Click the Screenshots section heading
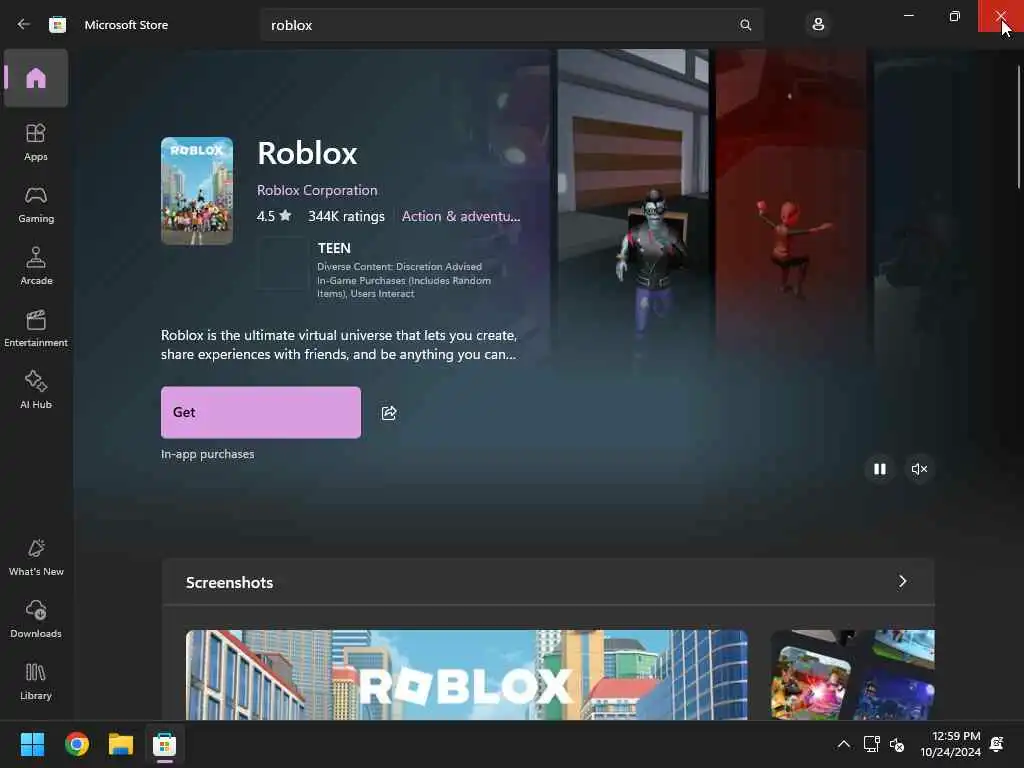 click(x=229, y=583)
